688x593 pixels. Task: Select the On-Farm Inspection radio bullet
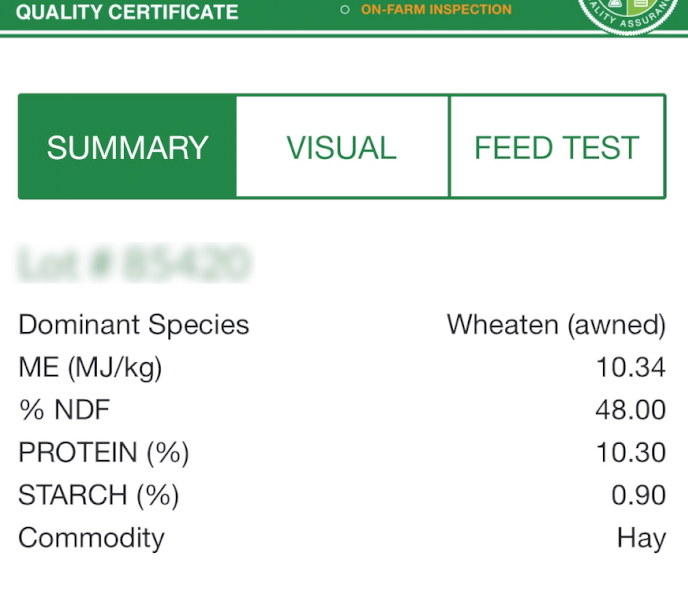[x=345, y=10]
